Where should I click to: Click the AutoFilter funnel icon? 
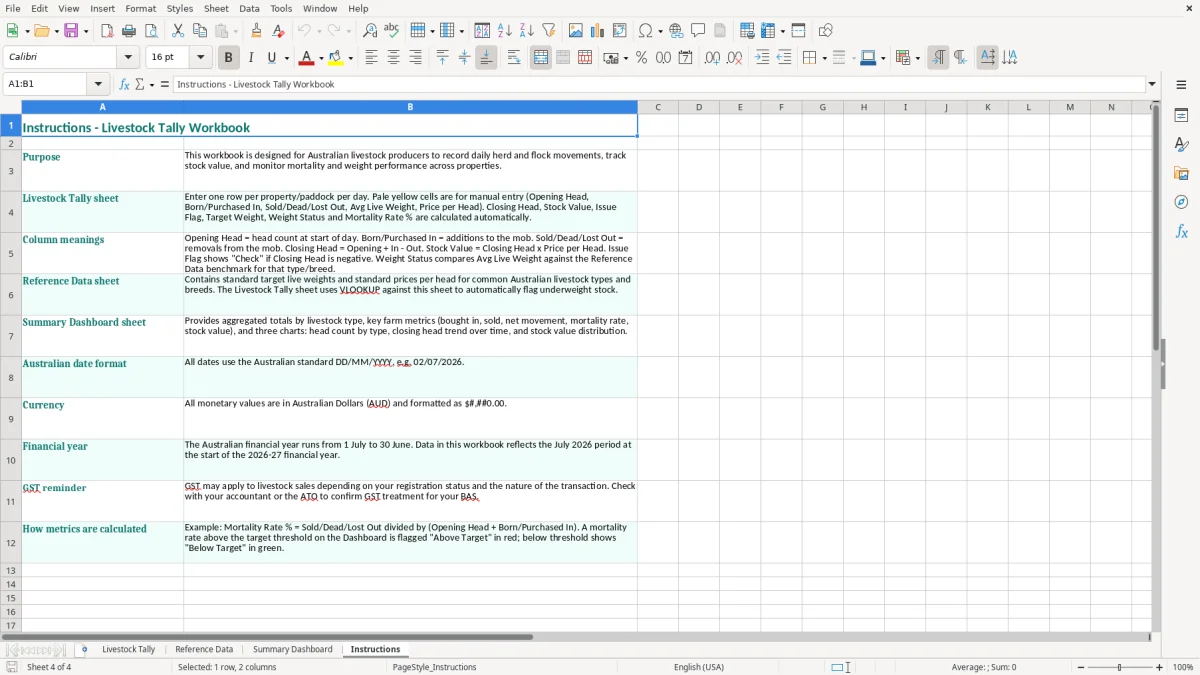[549, 31]
